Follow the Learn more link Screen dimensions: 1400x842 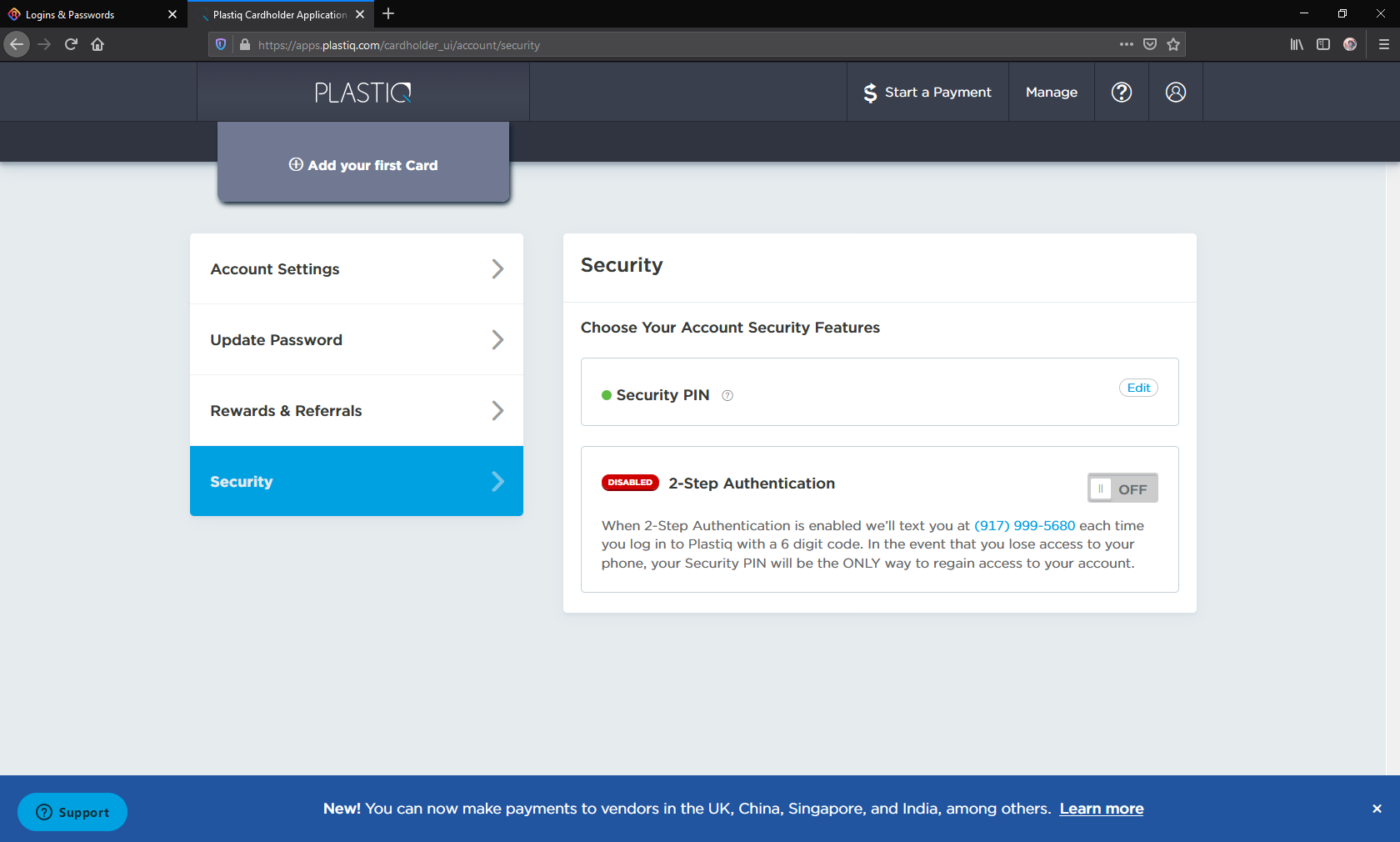click(x=1102, y=809)
